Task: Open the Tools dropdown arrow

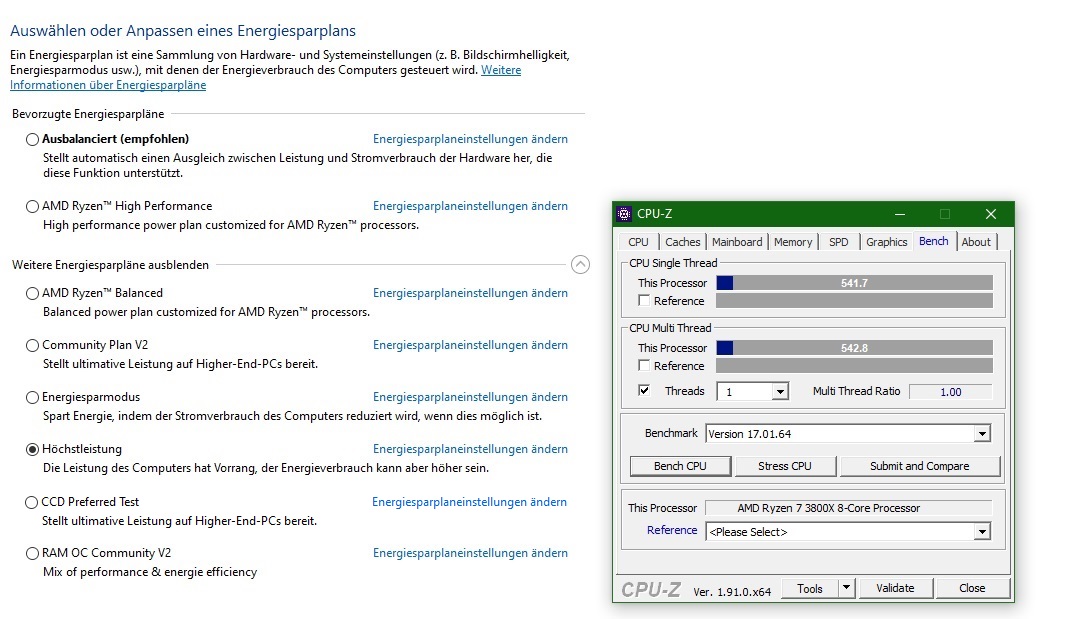Action: pyautogui.click(x=846, y=588)
